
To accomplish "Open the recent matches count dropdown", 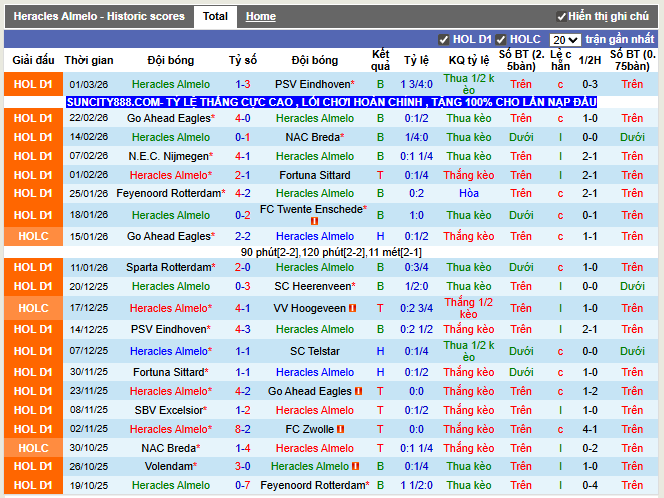I will click(x=565, y=40).
